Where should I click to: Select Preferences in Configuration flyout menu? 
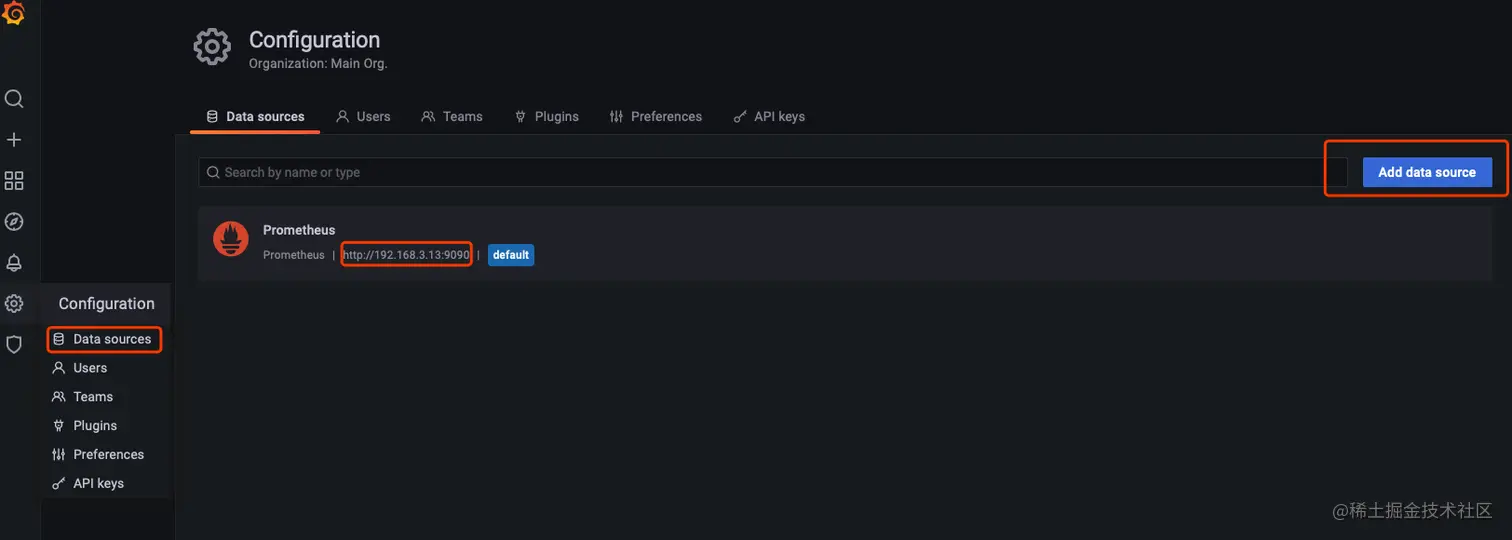tap(98, 455)
